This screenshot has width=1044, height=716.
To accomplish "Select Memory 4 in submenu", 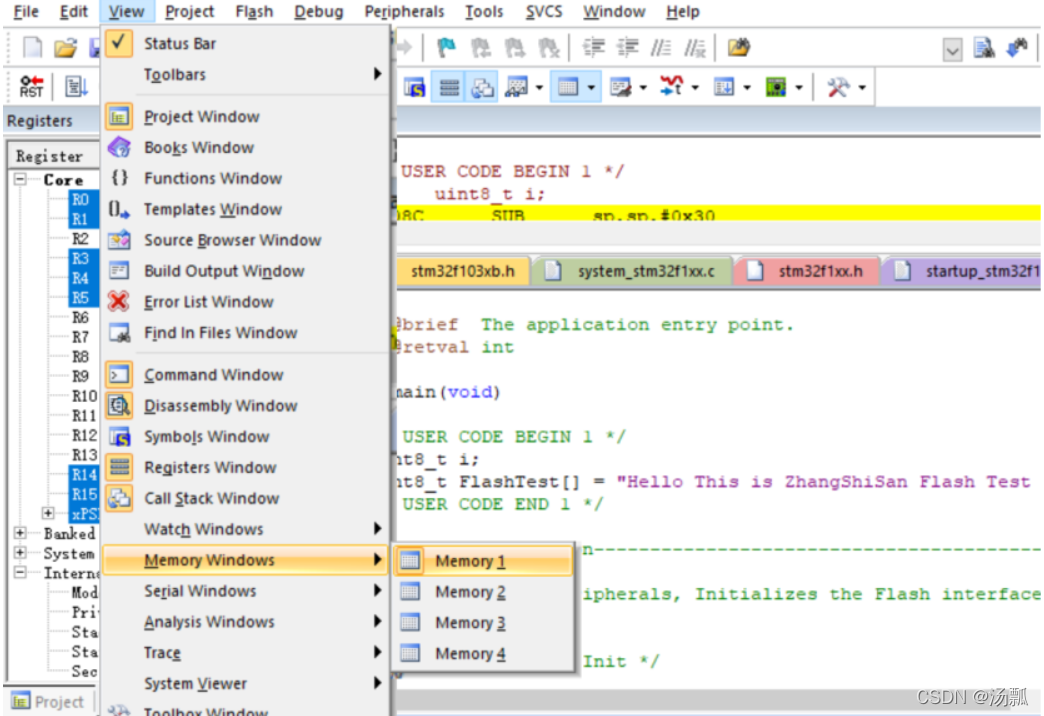I will point(483,653).
